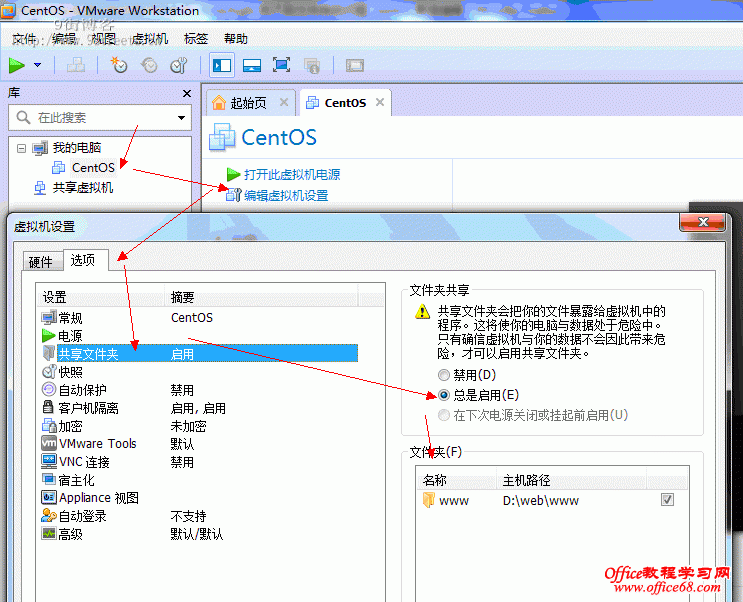Enter full screen mode icon

(281, 65)
